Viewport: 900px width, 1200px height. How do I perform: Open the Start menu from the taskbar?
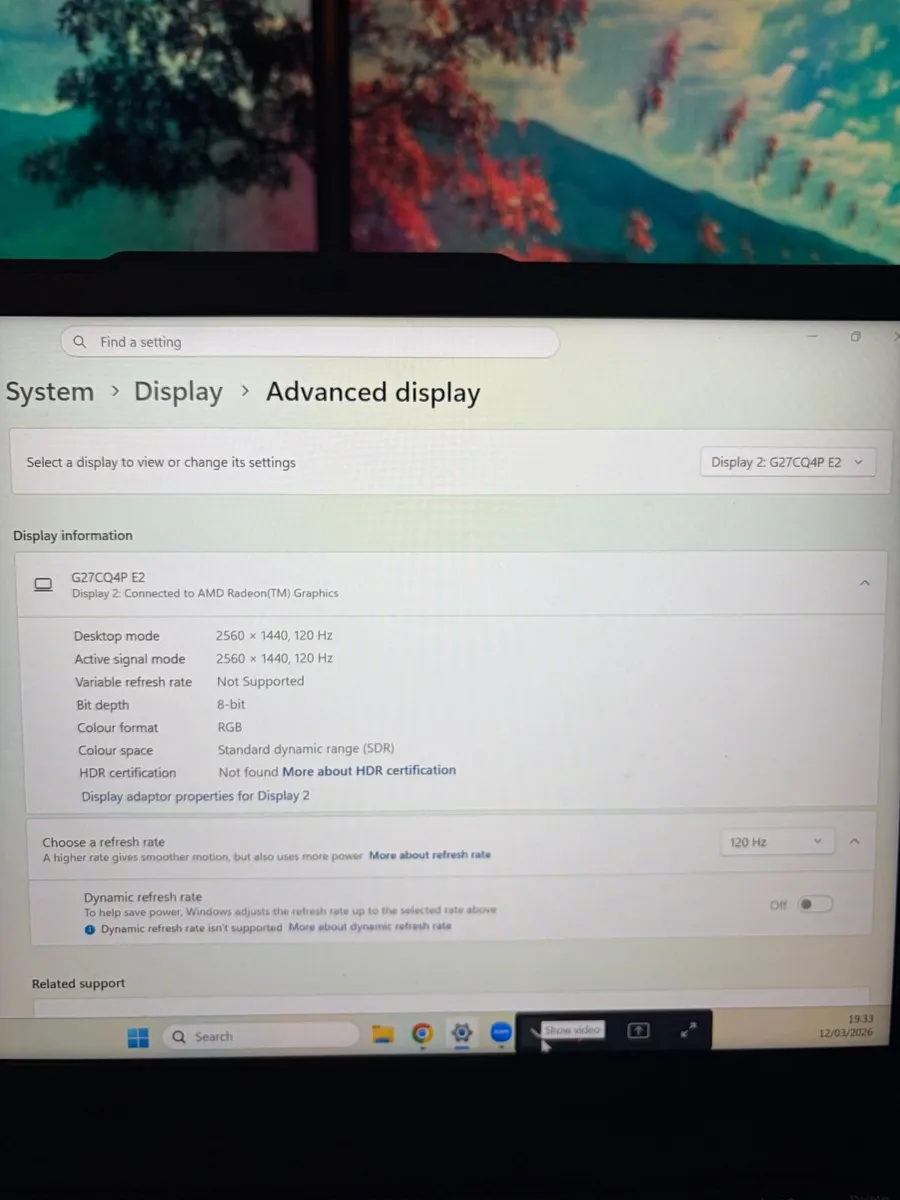point(138,1036)
